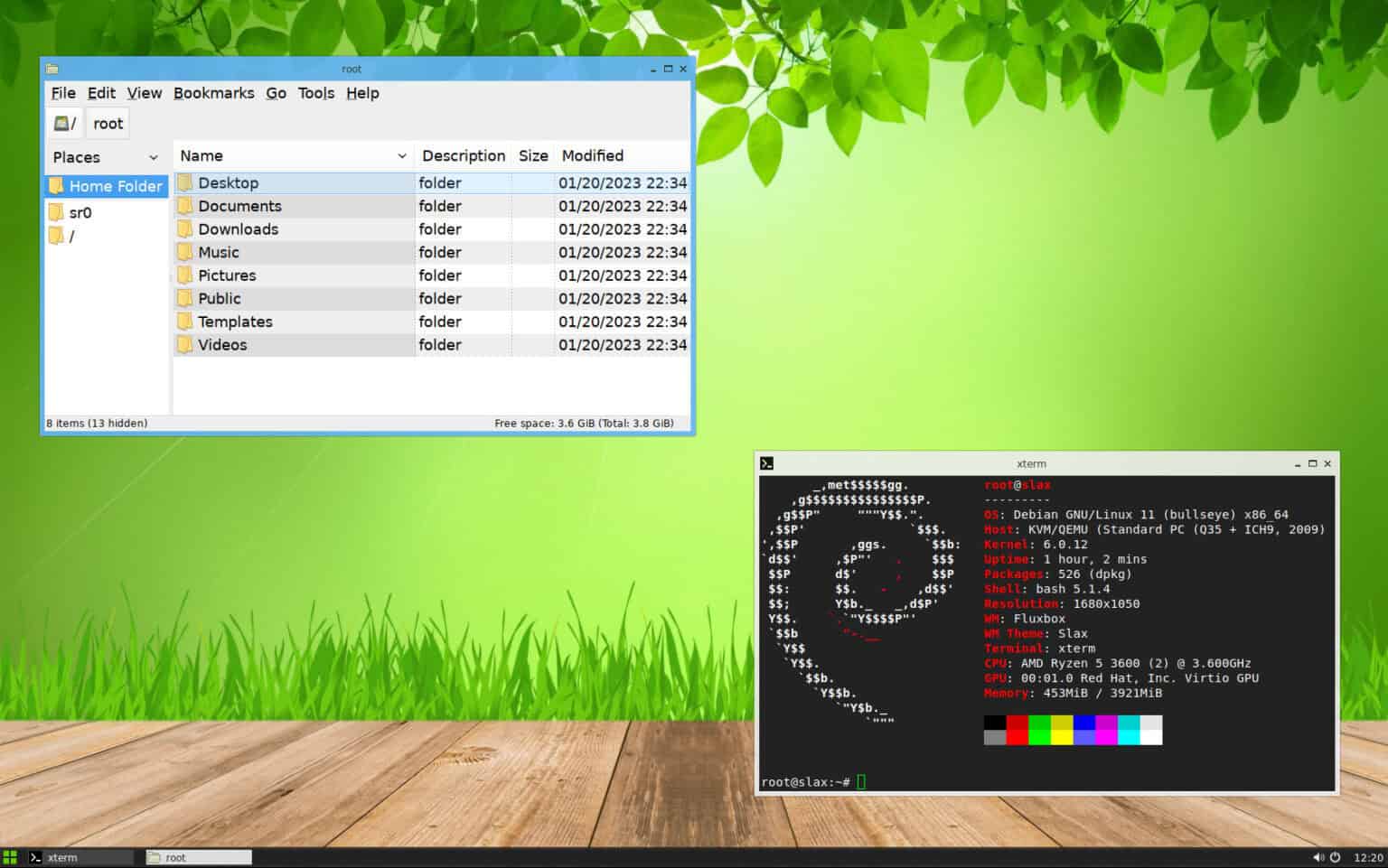This screenshot has height=868, width=1388.
Task: Open the Name column sort dropdown
Action: point(404,155)
